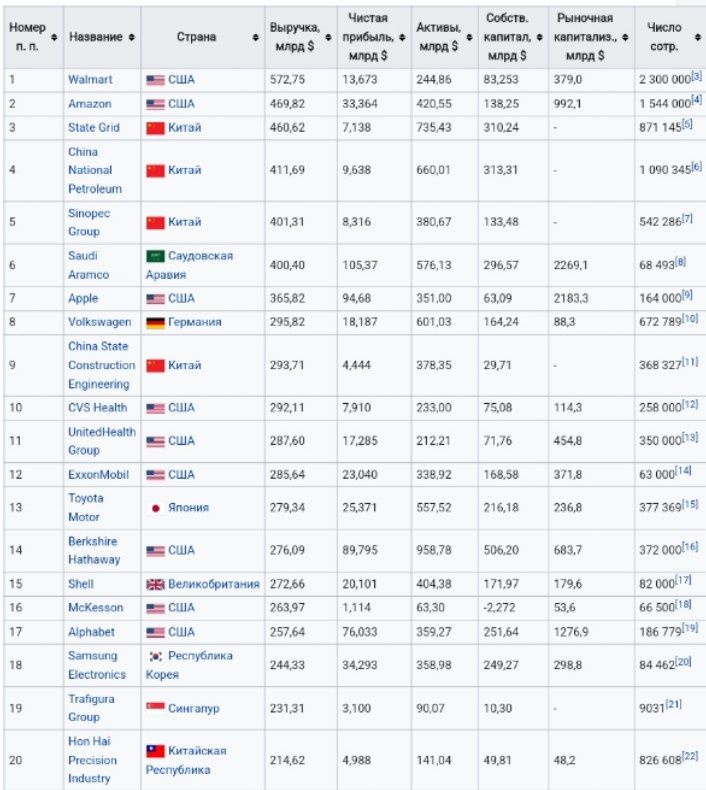
Task: Open the Сингапур country link
Action: tap(194, 708)
